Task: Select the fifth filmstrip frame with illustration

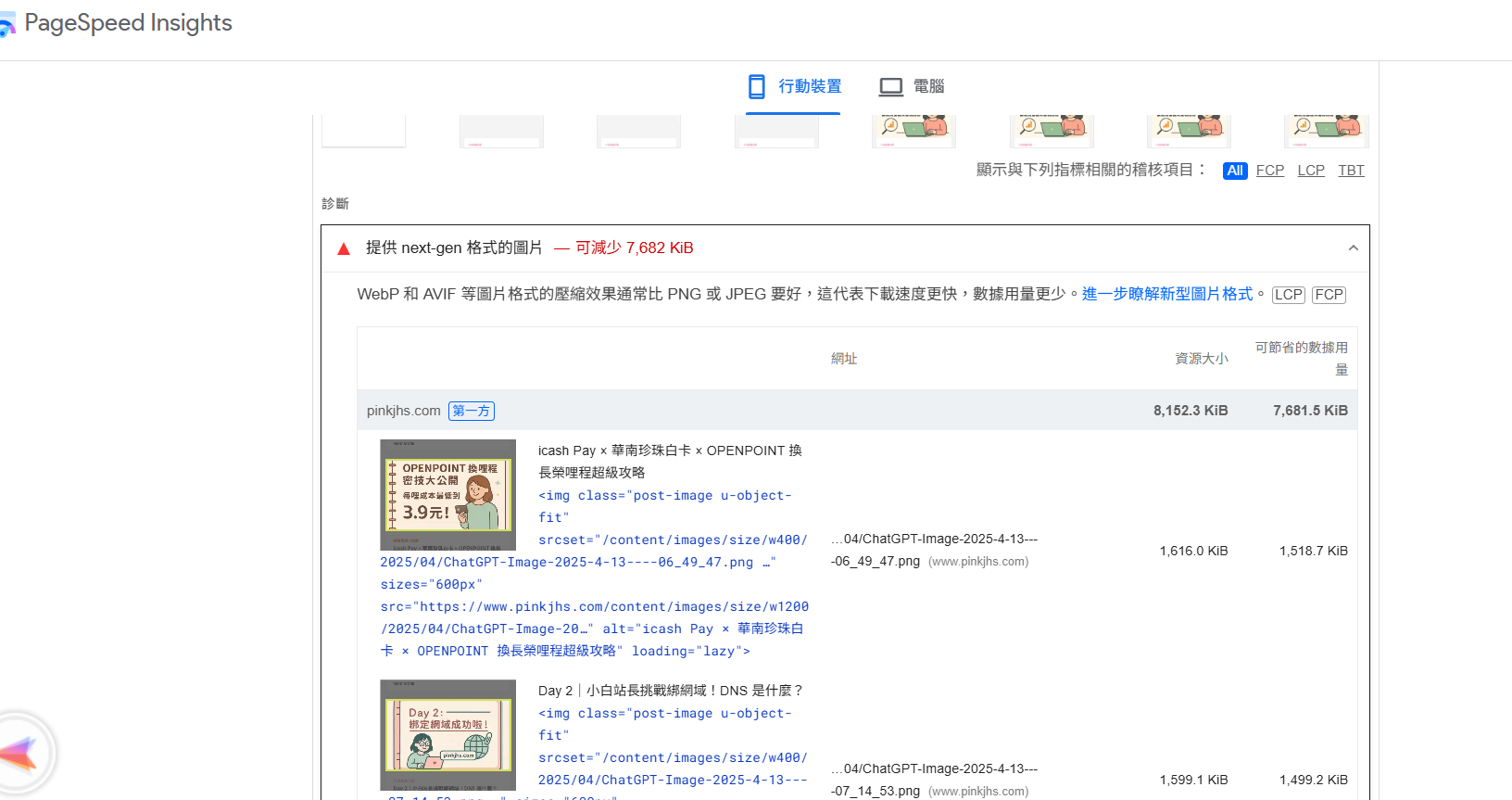Action: 914,131
